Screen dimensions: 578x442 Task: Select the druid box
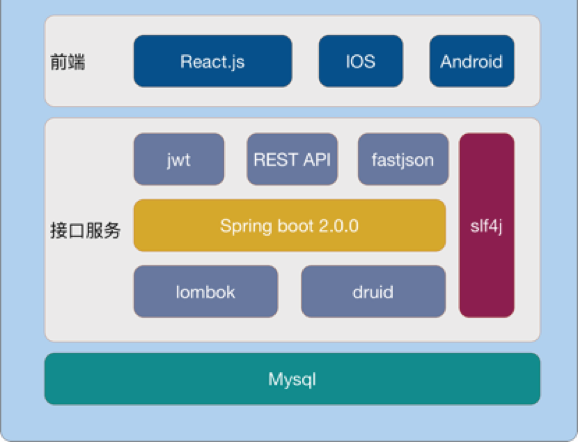(x=373, y=292)
